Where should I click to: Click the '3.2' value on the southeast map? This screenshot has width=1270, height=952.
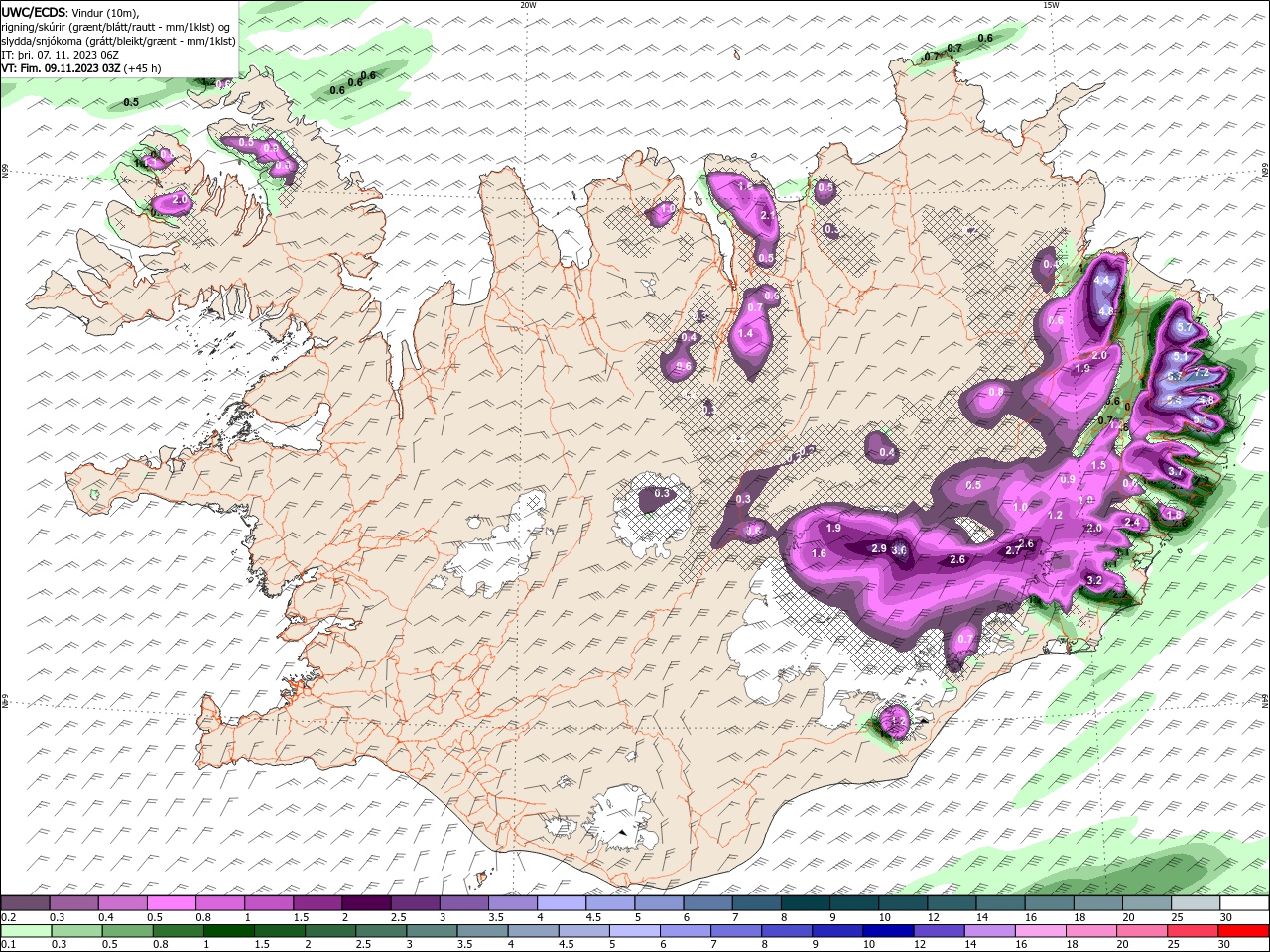[x=1095, y=580]
